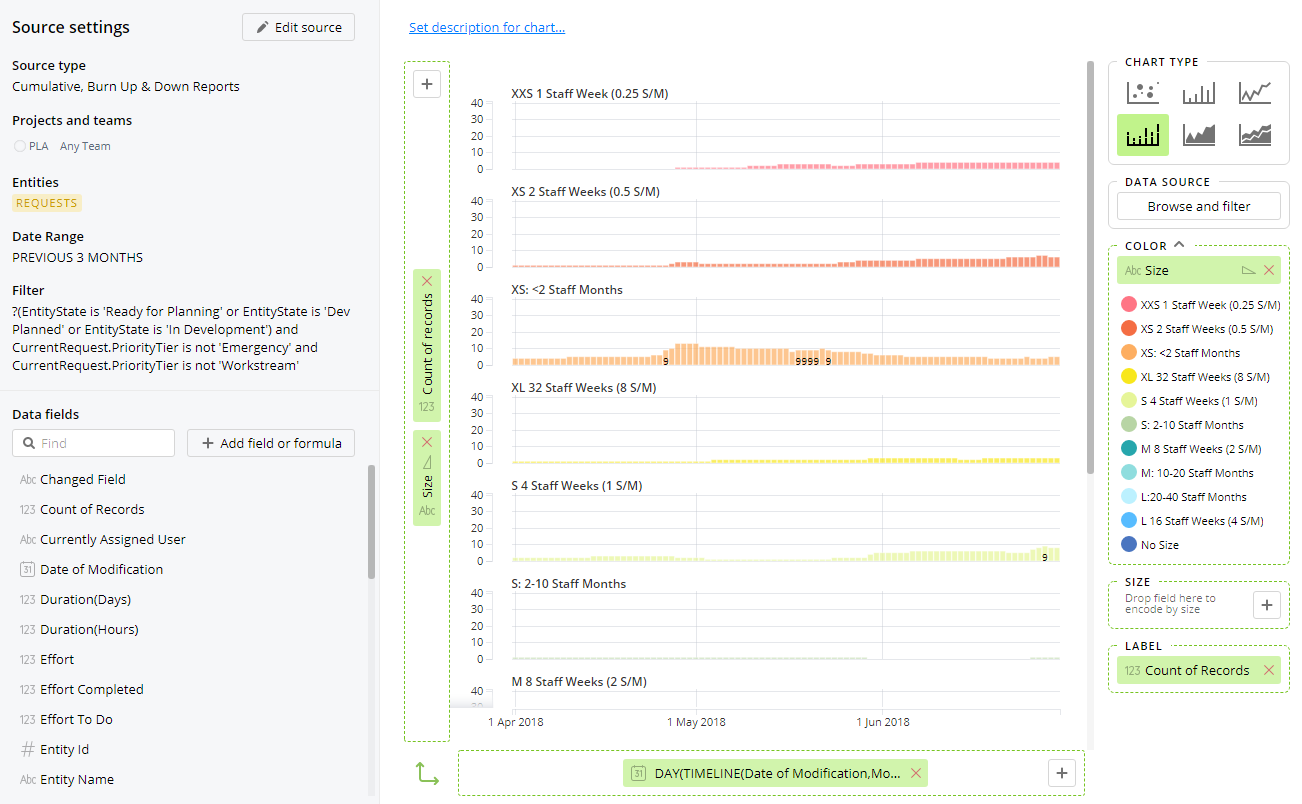The width and height of the screenshot is (1302, 804).
Task: Click the Date of Modification data field
Action: click(x=101, y=569)
